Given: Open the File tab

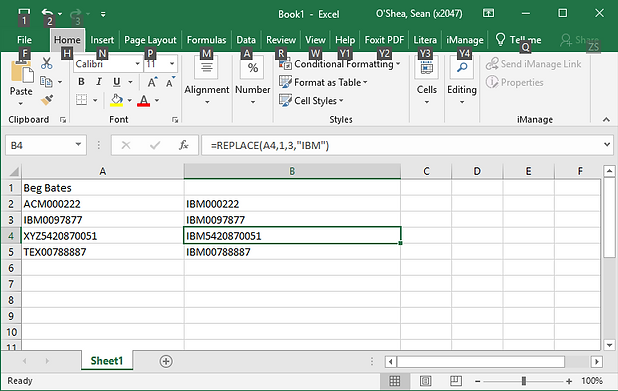Looking at the screenshot, I should click(x=24, y=40).
